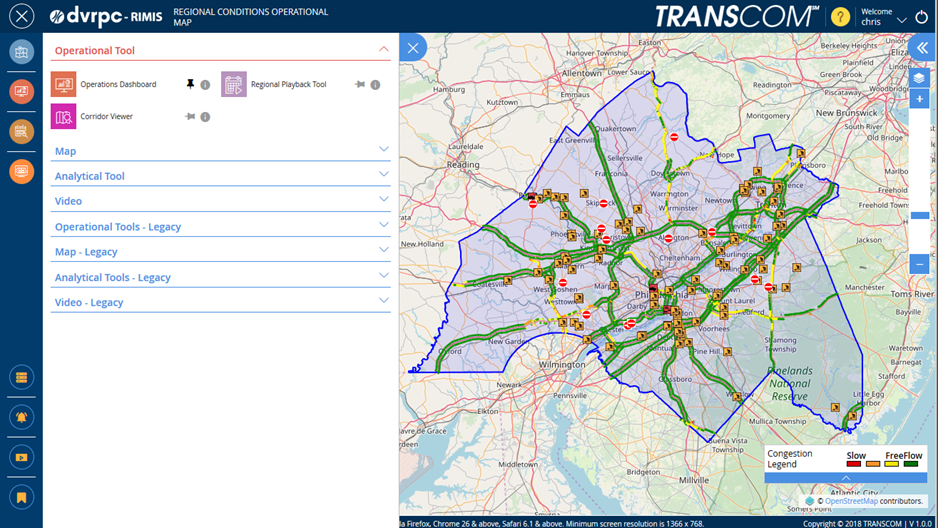Click the green FreeFlow legend swatch
The height and width of the screenshot is (528, 938).
pos(910,464)
